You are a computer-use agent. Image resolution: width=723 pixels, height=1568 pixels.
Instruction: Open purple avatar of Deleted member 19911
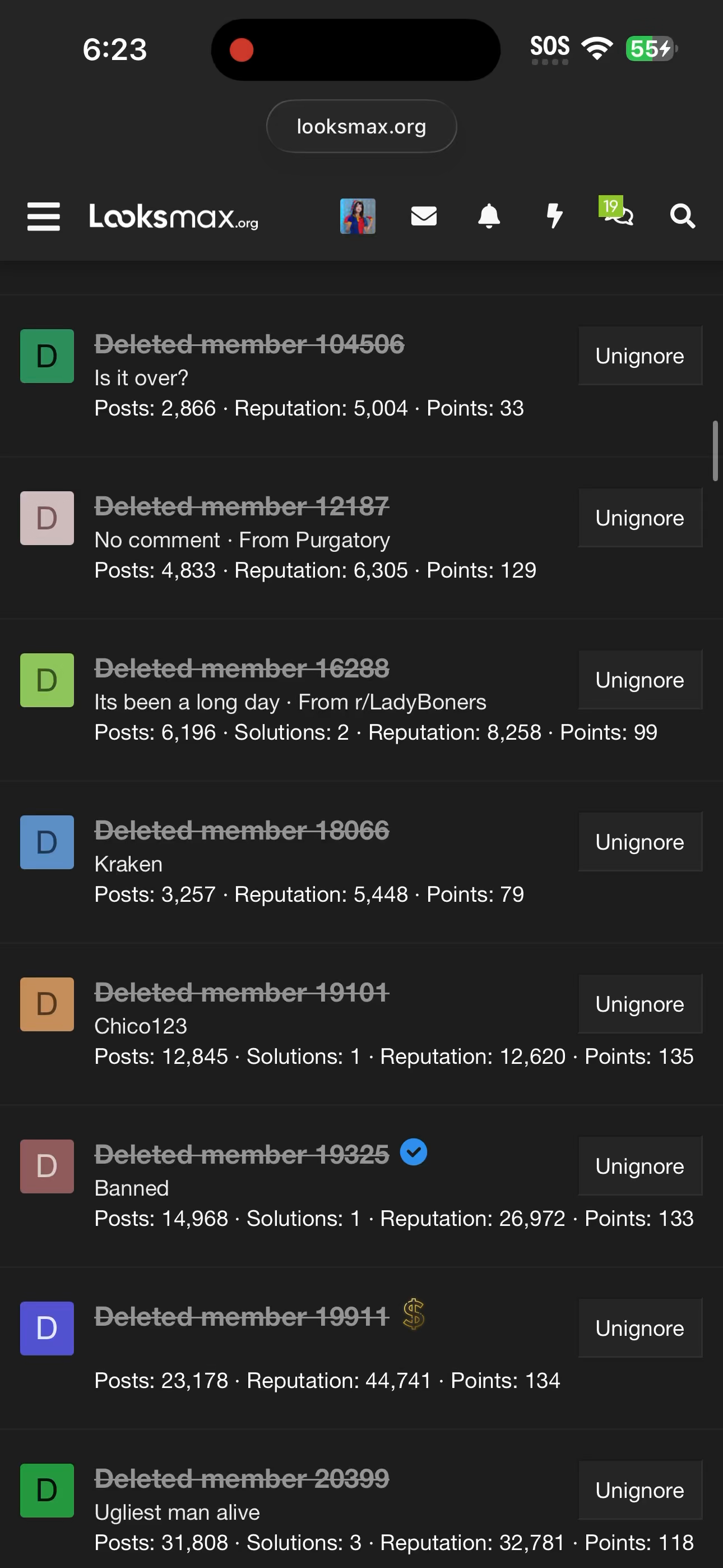47,1328
